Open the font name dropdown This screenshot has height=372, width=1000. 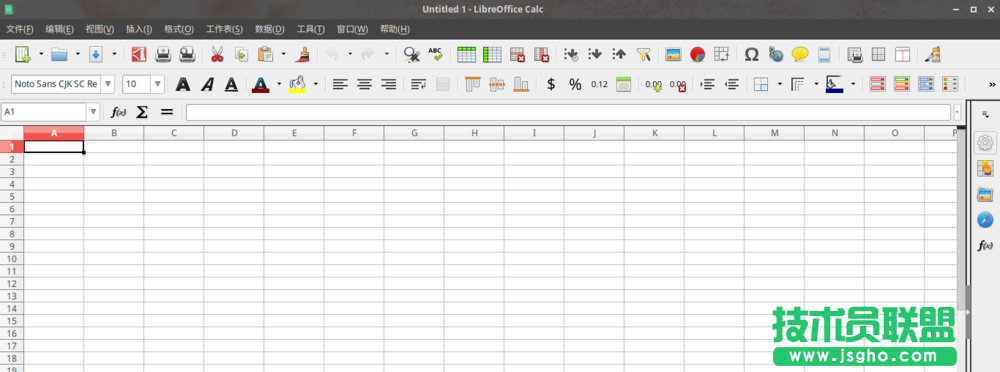click(108, 84)
